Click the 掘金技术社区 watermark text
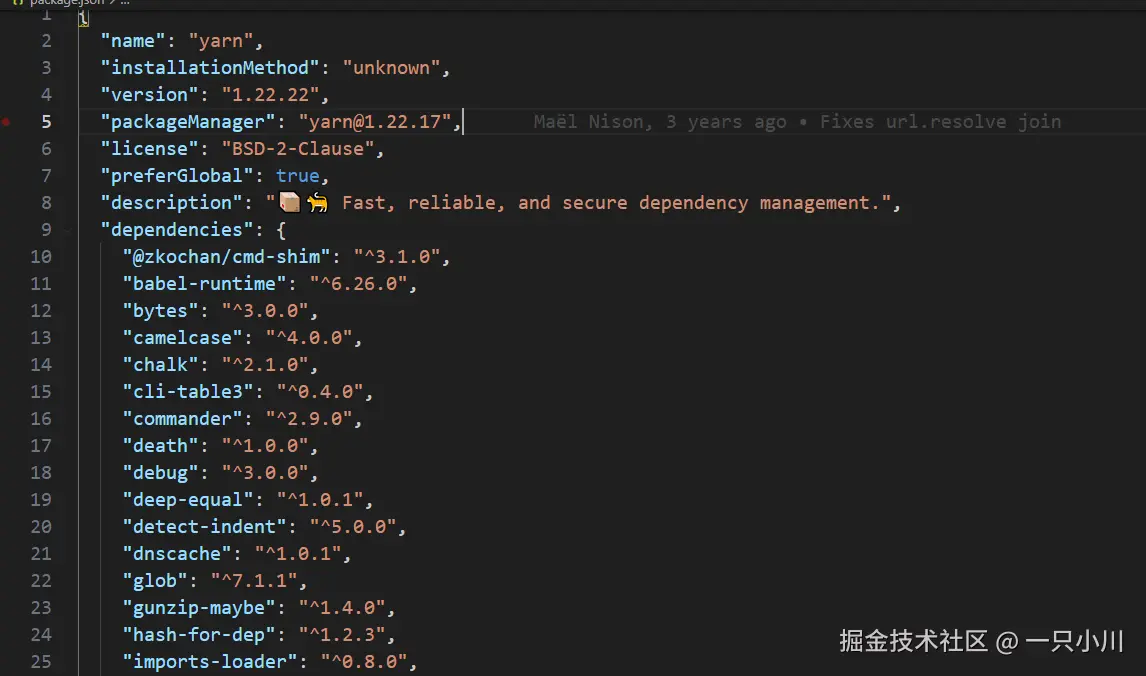This screenshot has height=676, width=1146. point(914,641)
